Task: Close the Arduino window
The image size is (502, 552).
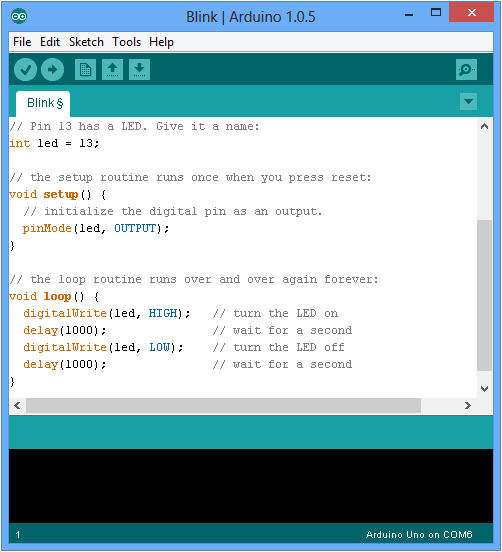Action: point(471,13)
